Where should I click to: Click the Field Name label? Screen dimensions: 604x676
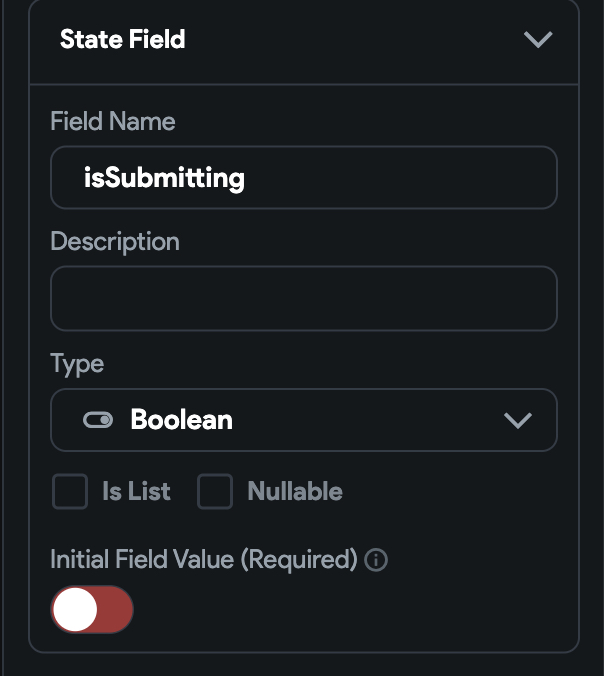pos(113,121)
